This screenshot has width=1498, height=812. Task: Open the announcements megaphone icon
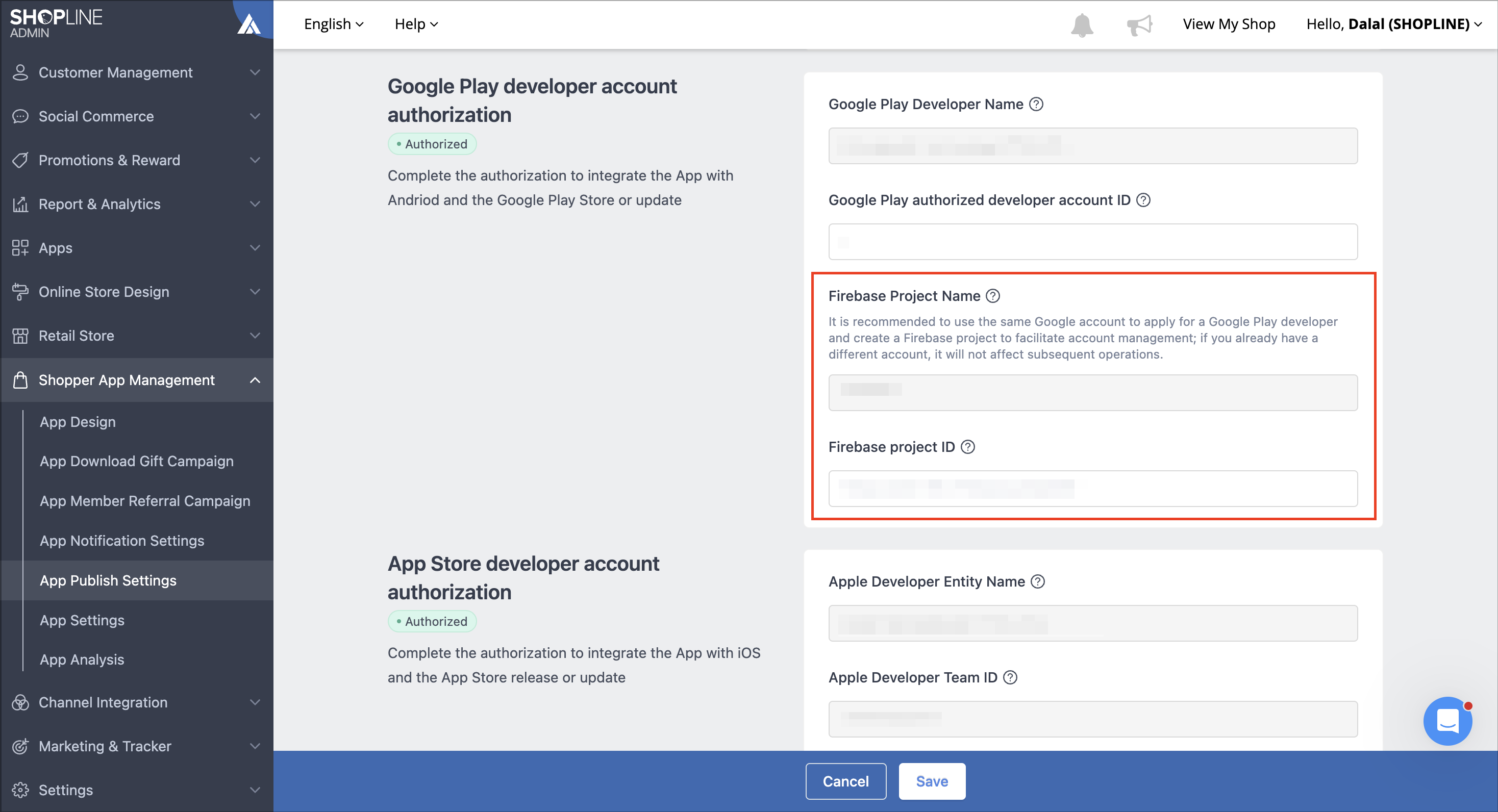(x=1139, y=24)
